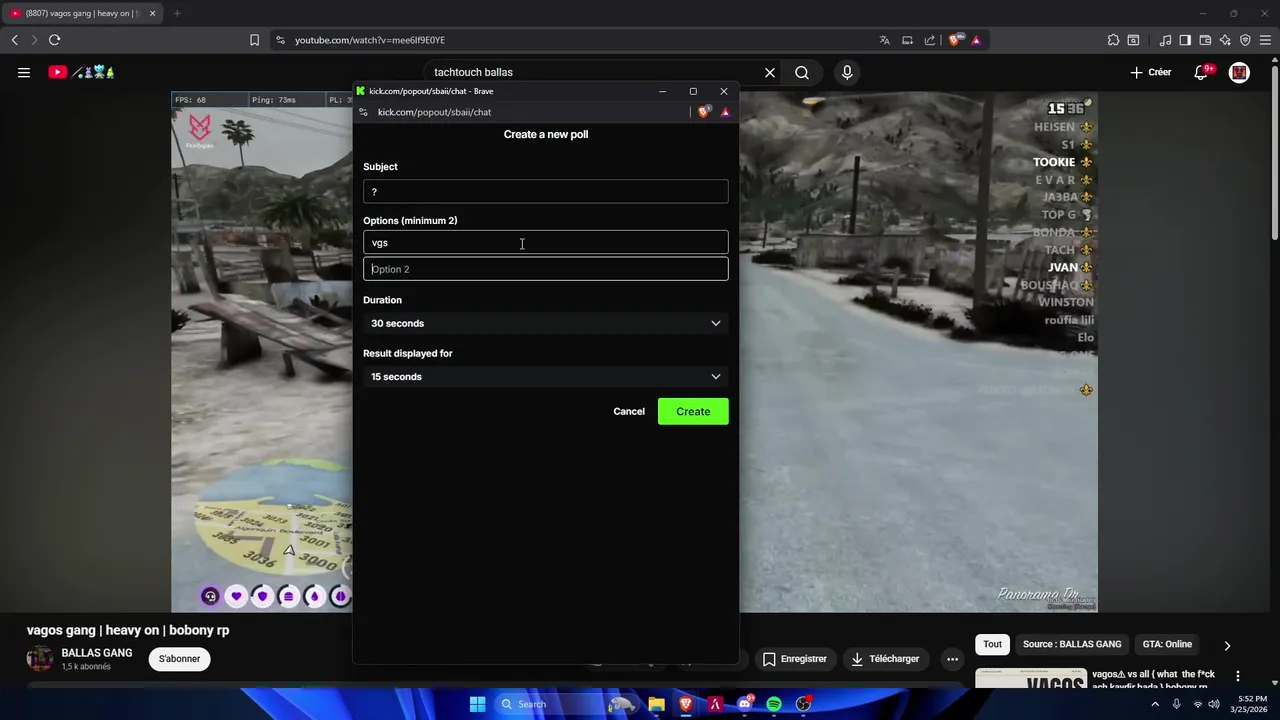The image size is (1280, 720).
Task: Open Brave Rewards icon in Kick popout
Action: (x=725, y=112)
